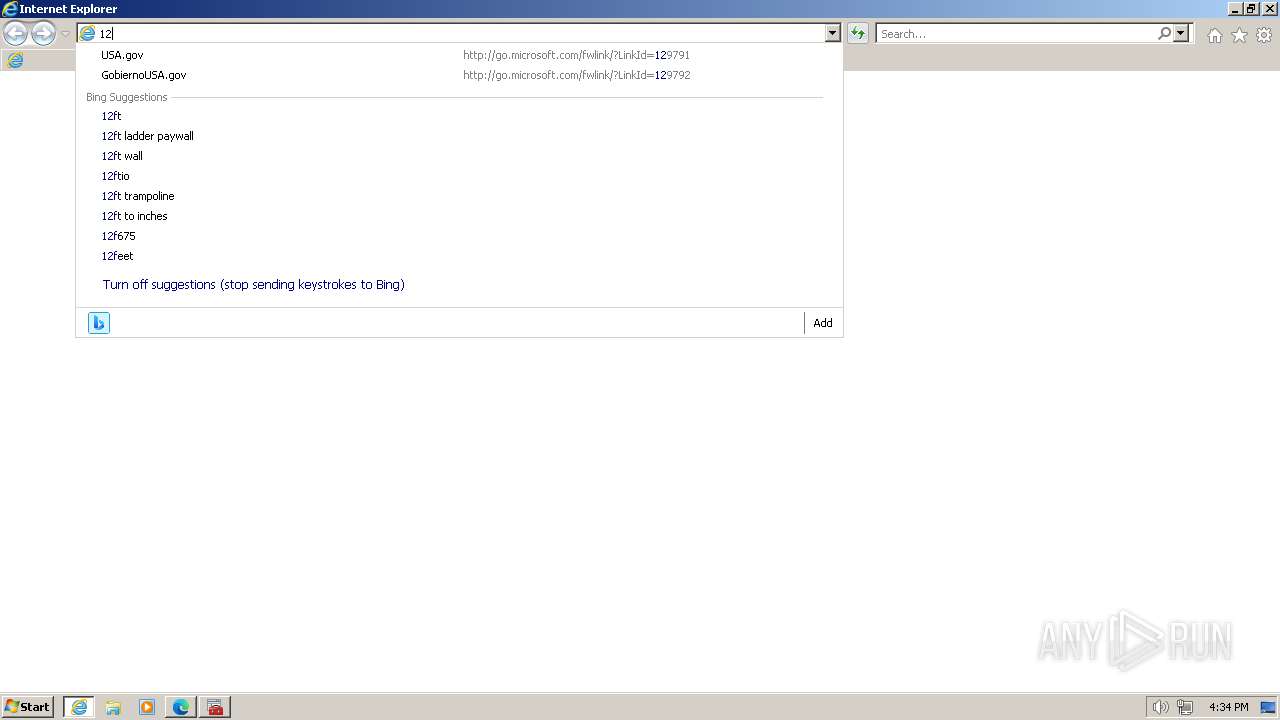Click the network tray icon

(1185, 707)
